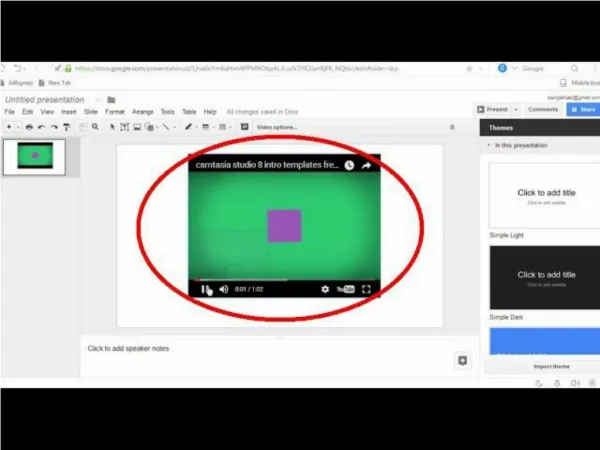600x450 pixels.
Task: Click the add comment button near notes
Action: 462,360
